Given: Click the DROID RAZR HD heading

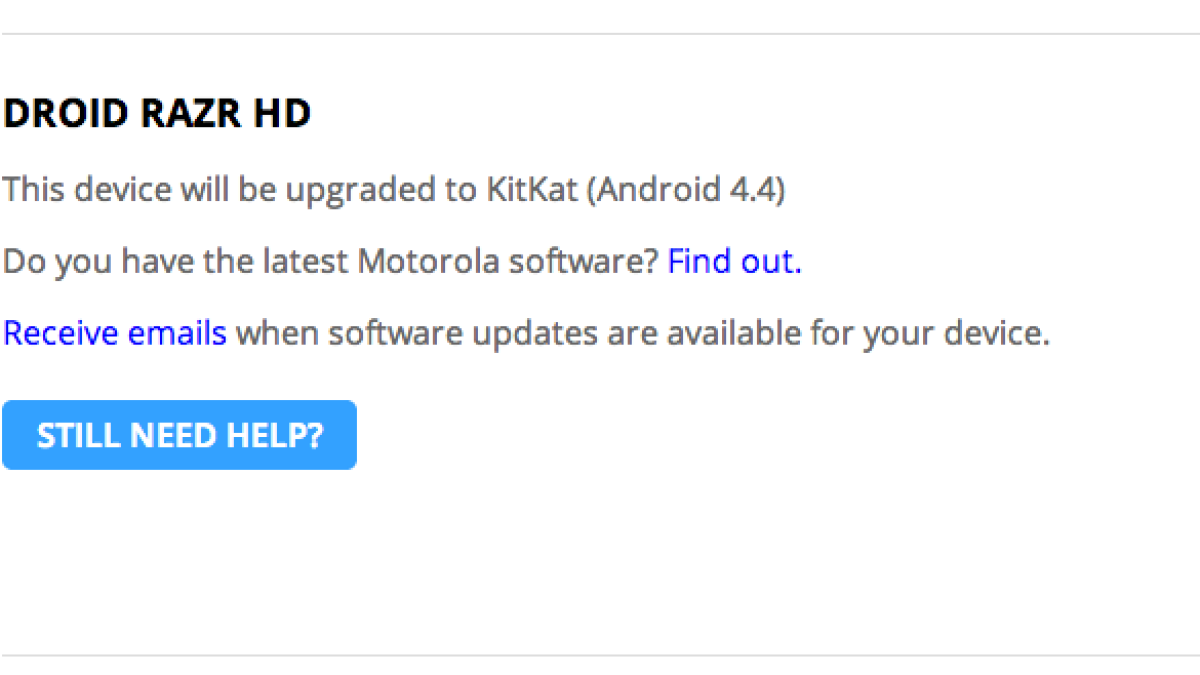Looking at the screenshot, I should (157, 114).
